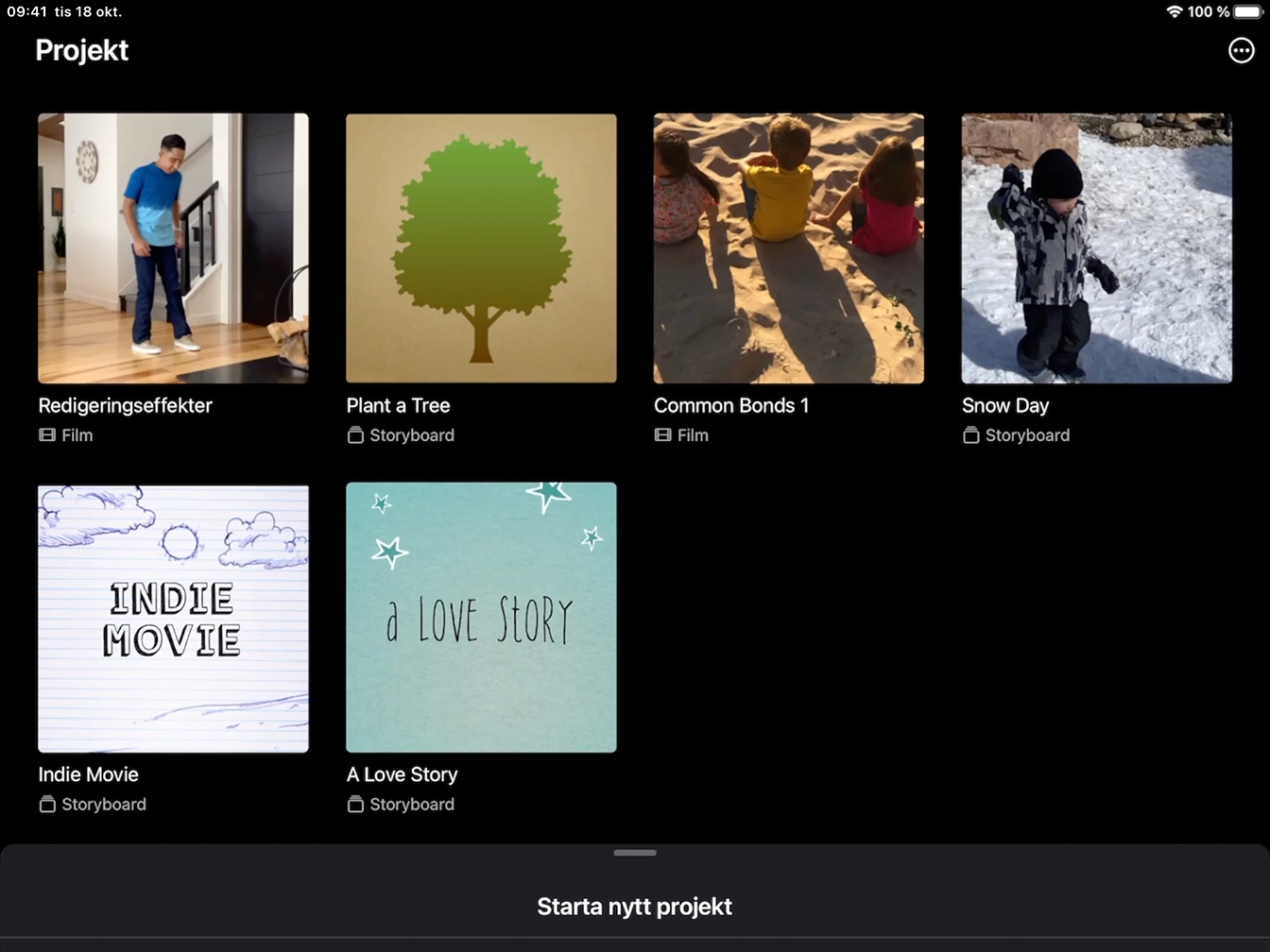
Task: Click film icon under Common Bonds 1
Action: coord(663,435)
